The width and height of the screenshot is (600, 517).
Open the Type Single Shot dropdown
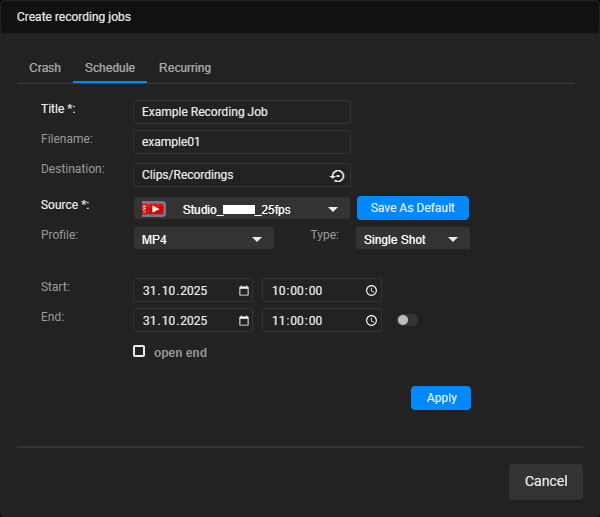[x=413, y=238]
